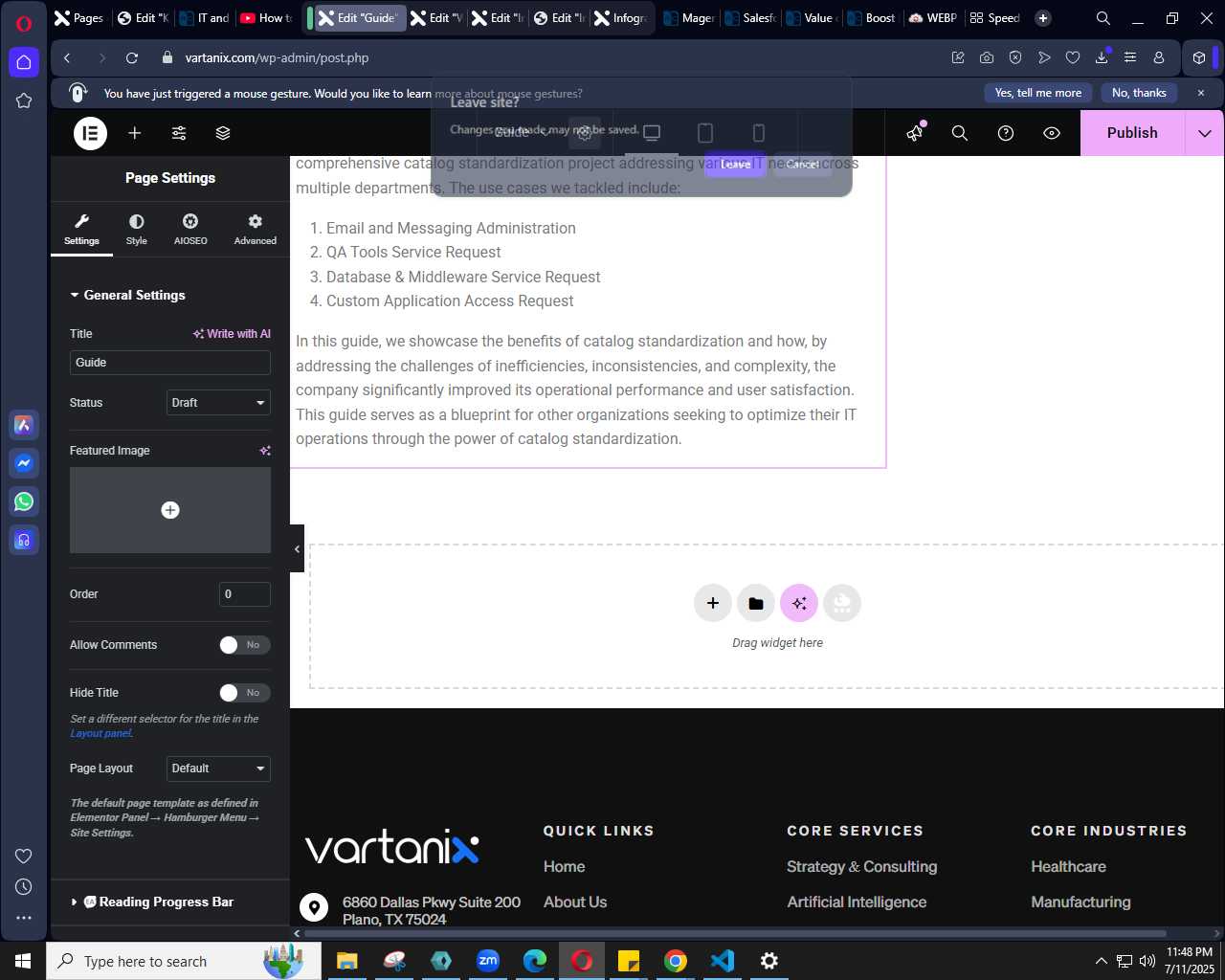The image size is (1225, 980).
Task: Open Visual Studio Code from the taskbar
Action: 723,961
